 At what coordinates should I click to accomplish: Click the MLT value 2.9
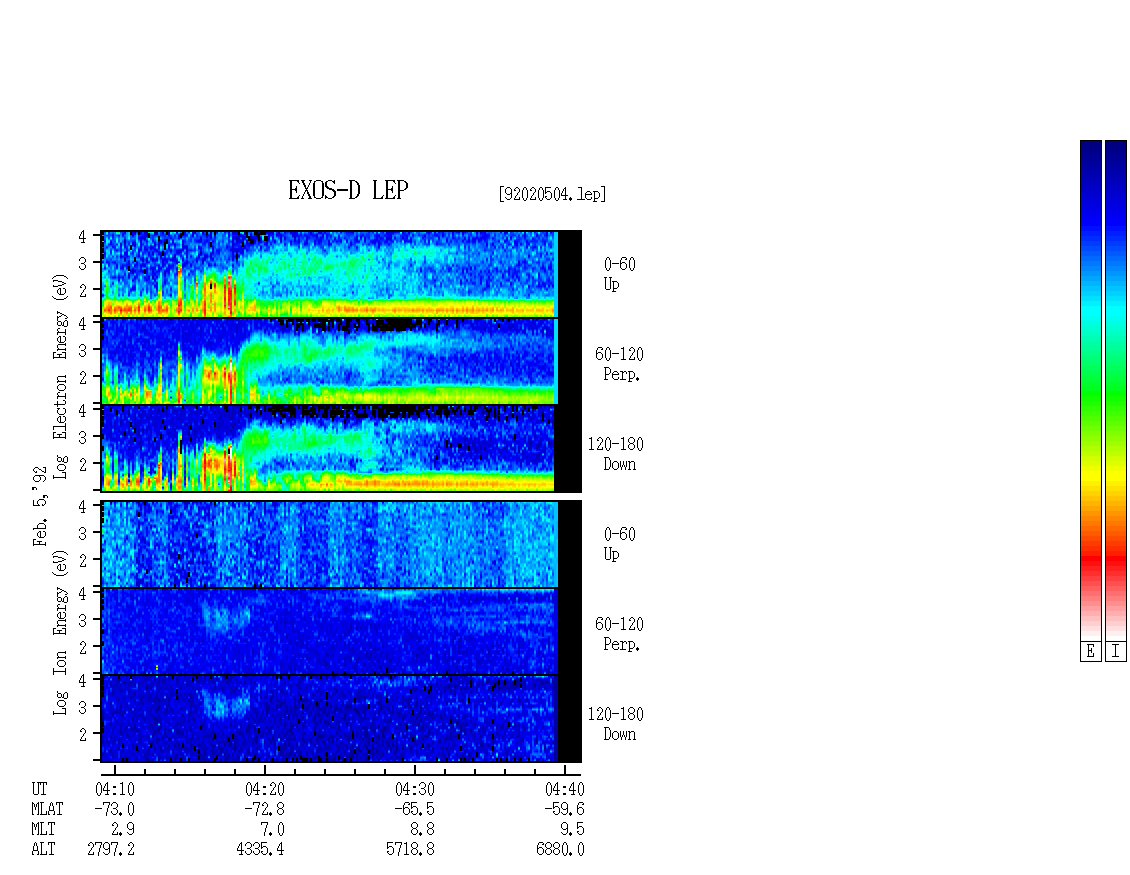pyautogui.click(x=123, y=830)
